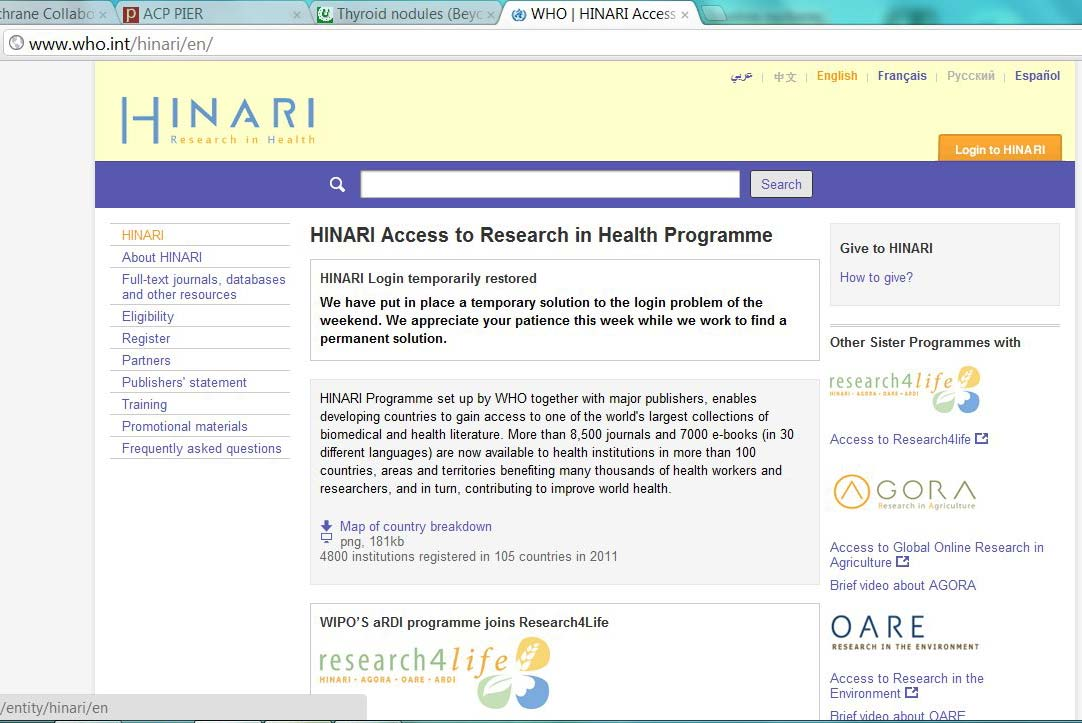The width and height of the screenshot is (1082, 723).
Task: Click the Give to HINARI heading
Action: point(886,248)
